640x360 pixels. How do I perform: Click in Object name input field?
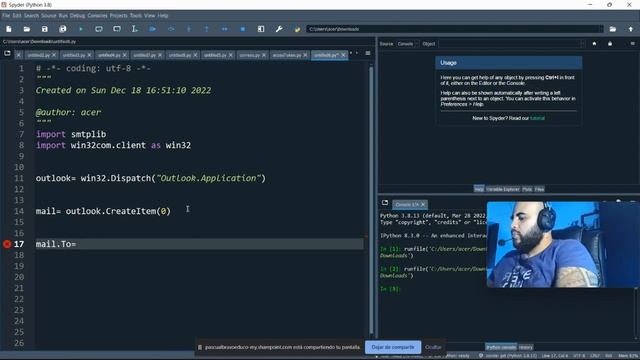(509, 44)
